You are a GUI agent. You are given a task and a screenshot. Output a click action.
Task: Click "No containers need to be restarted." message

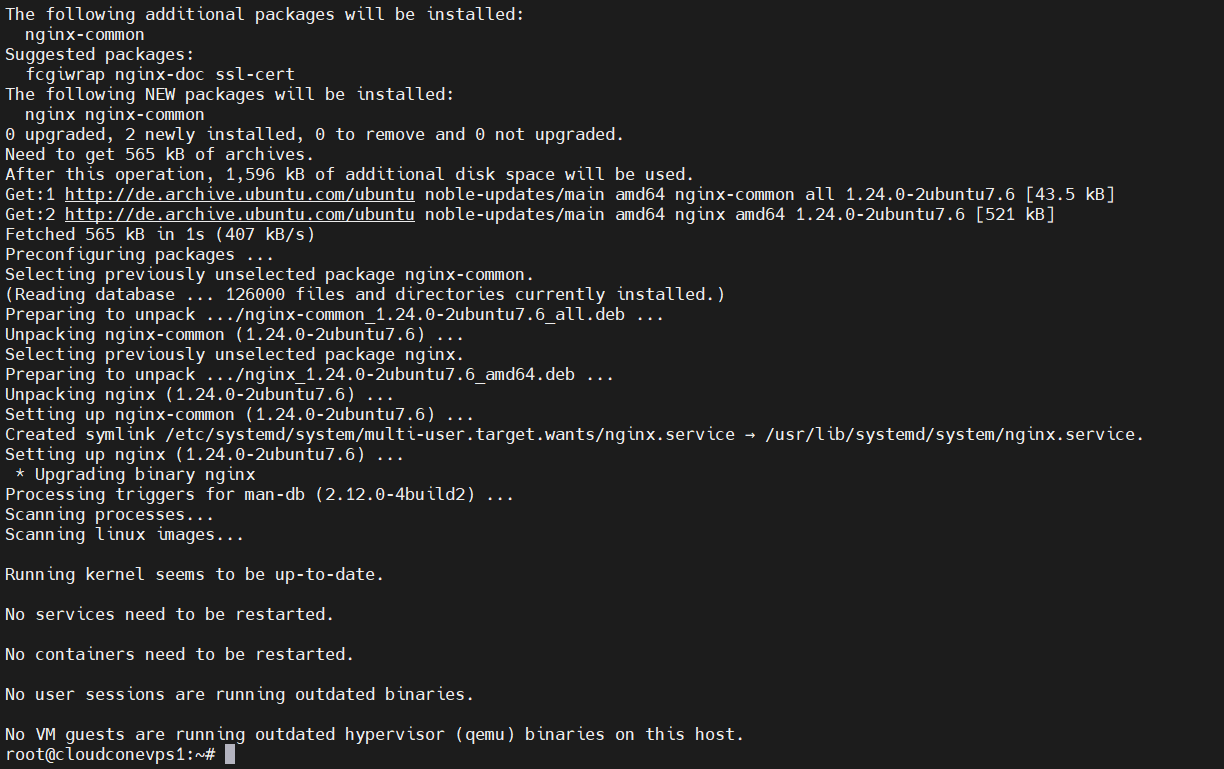(179, 654)
